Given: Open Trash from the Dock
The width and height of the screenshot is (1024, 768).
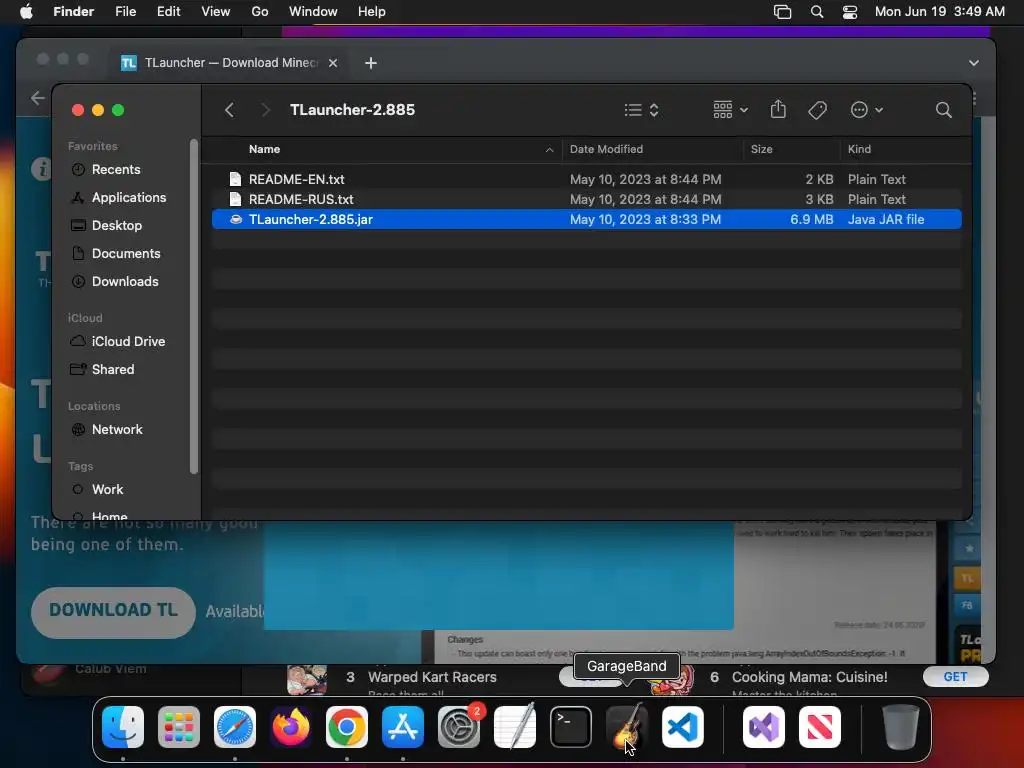Looking at the screenshot, I should tap(900, 726).
